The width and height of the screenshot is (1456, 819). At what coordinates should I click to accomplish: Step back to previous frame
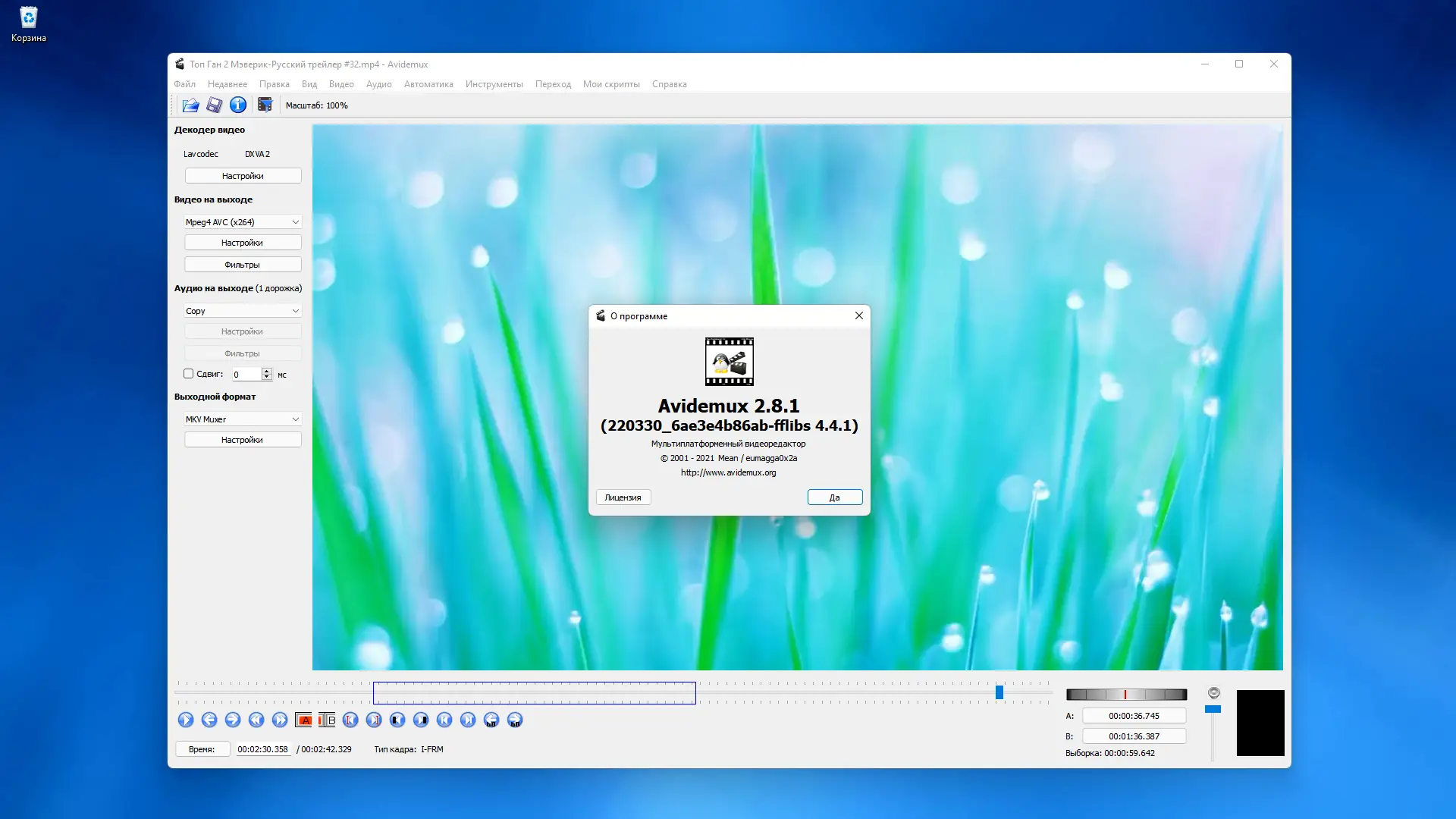[209, 720]
